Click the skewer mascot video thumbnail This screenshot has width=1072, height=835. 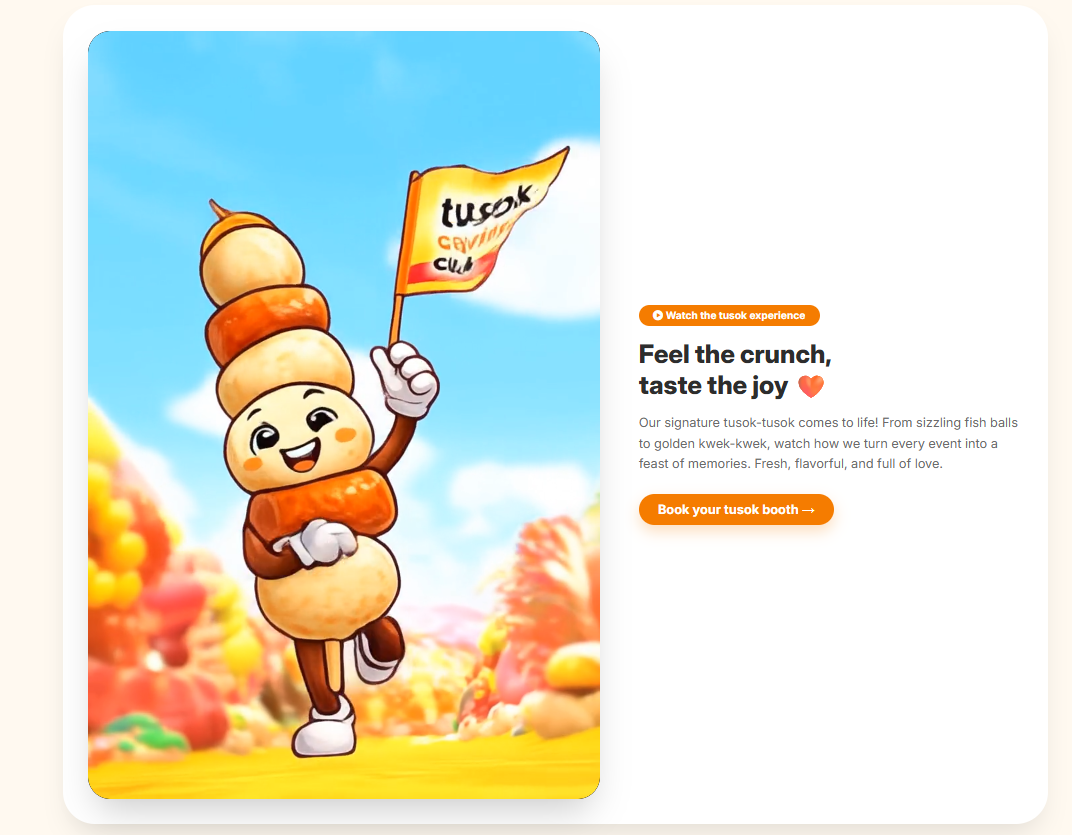pos(344,414)
